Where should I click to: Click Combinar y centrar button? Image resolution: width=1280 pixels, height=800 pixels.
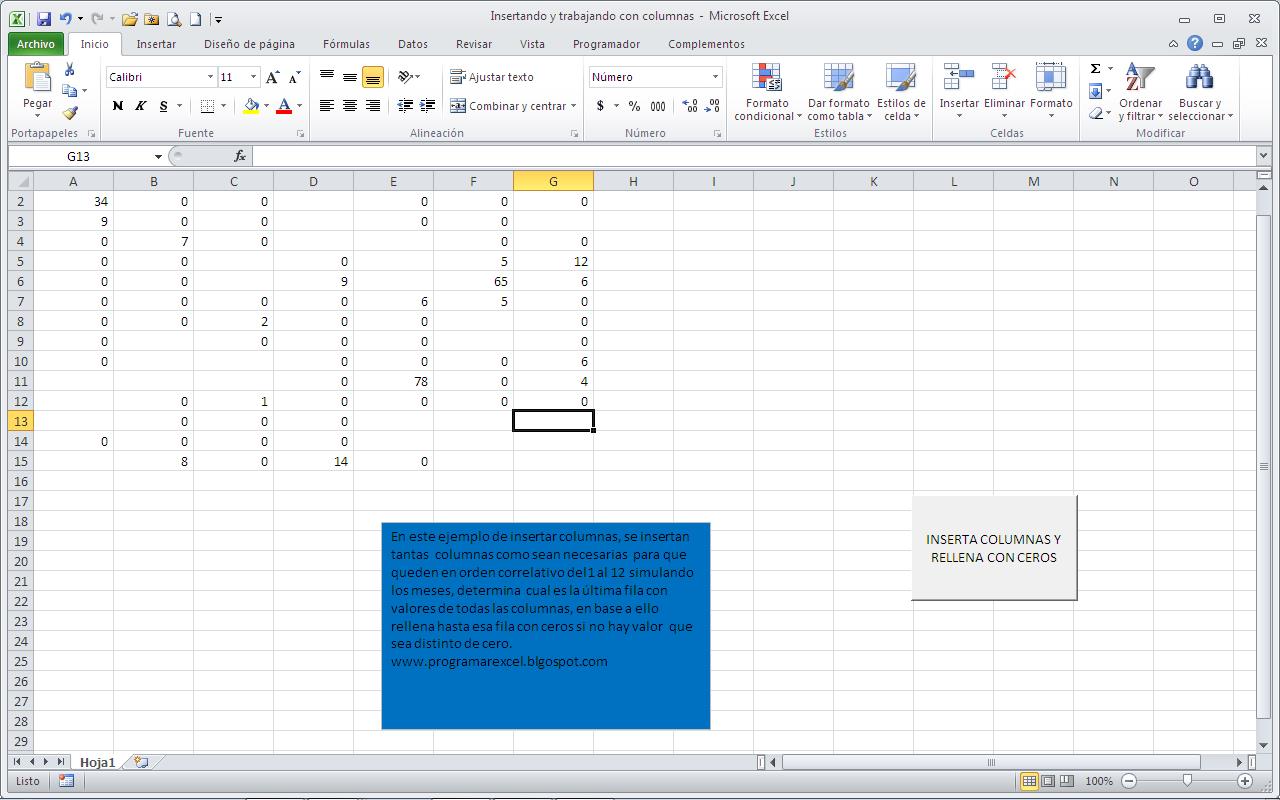point(507,106)
